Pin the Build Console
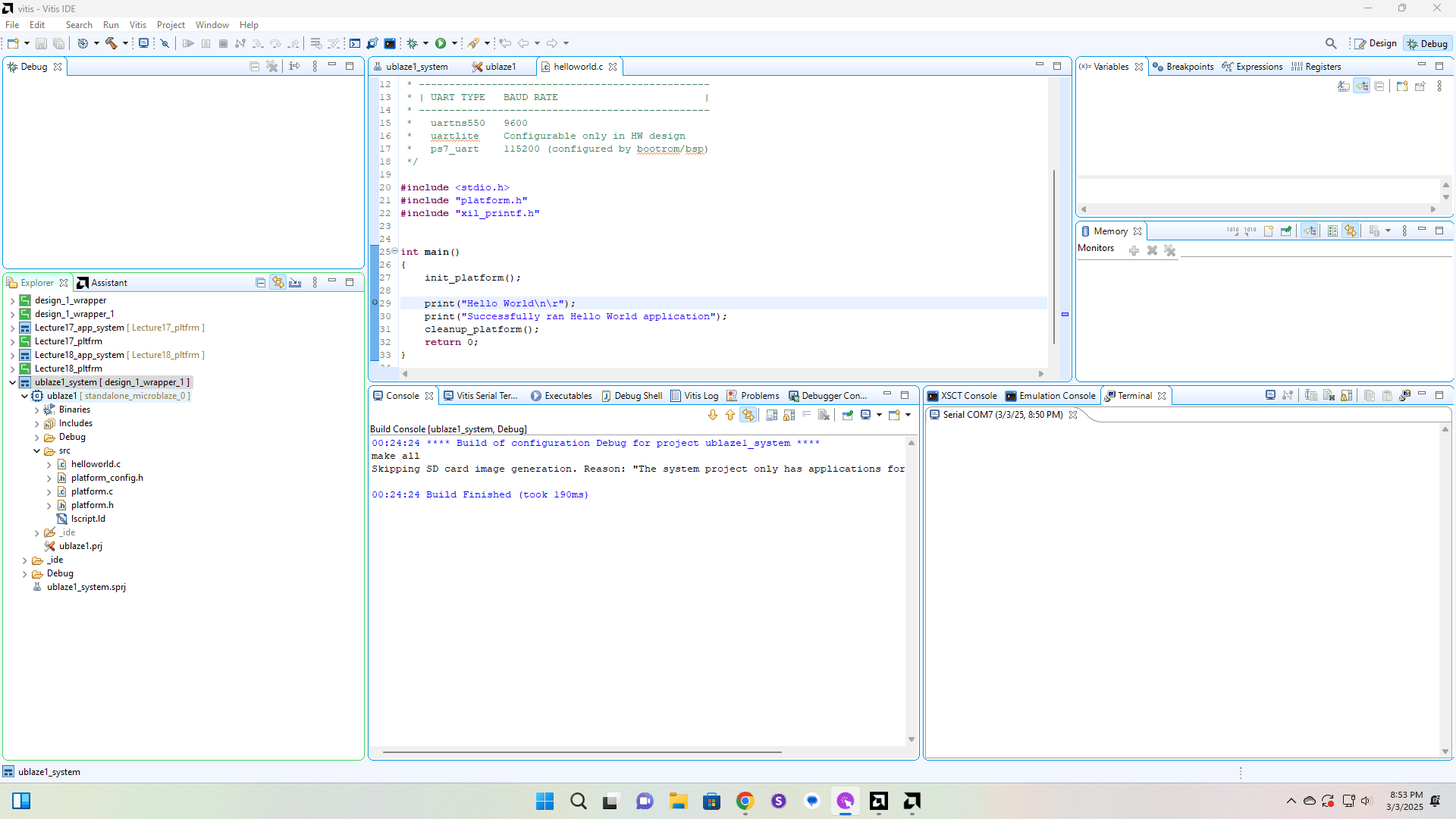The width and height of the screenshot is (1456, 819). click(848, 415)
